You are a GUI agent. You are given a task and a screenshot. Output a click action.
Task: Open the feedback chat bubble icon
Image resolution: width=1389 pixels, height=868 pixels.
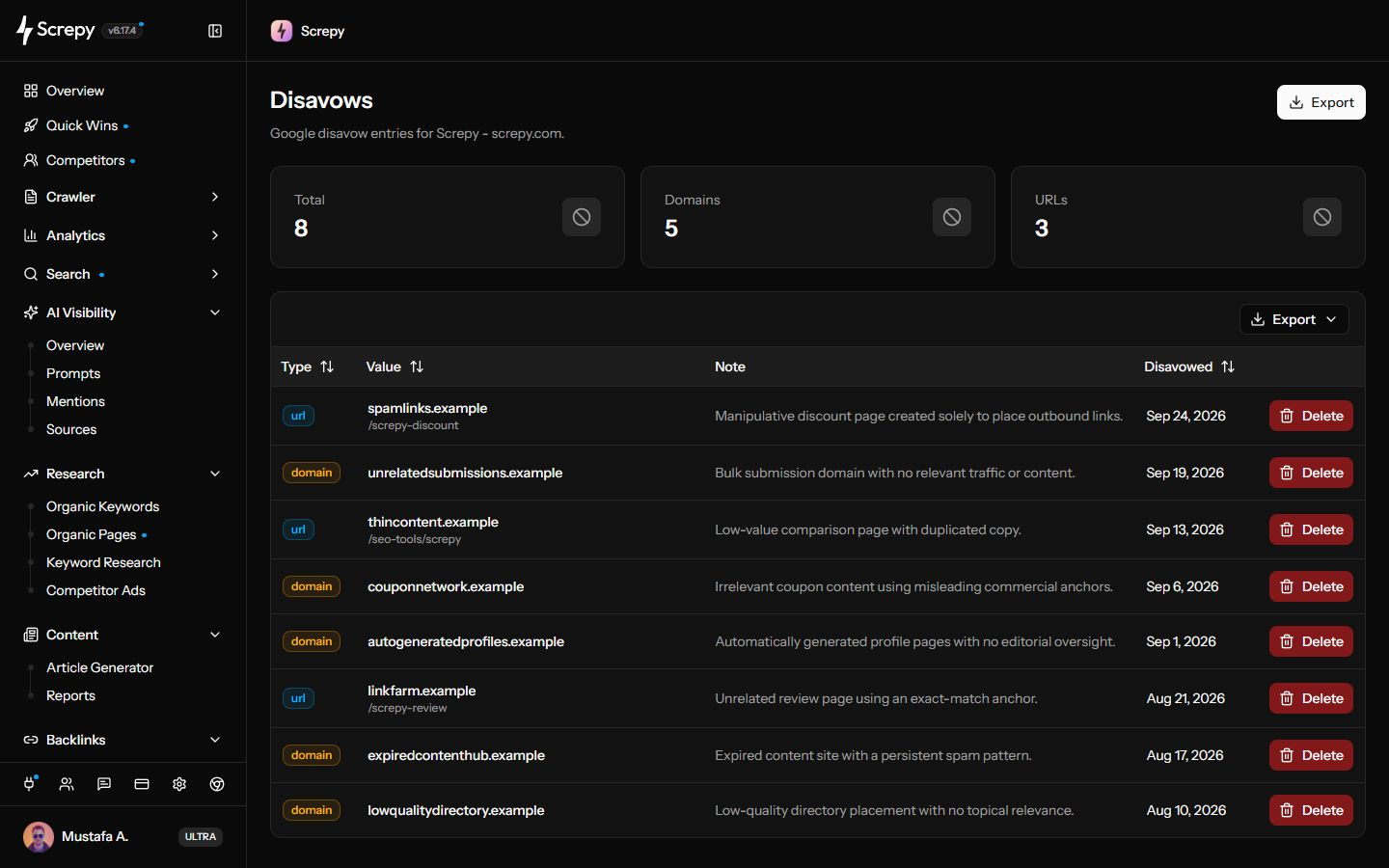104,784
